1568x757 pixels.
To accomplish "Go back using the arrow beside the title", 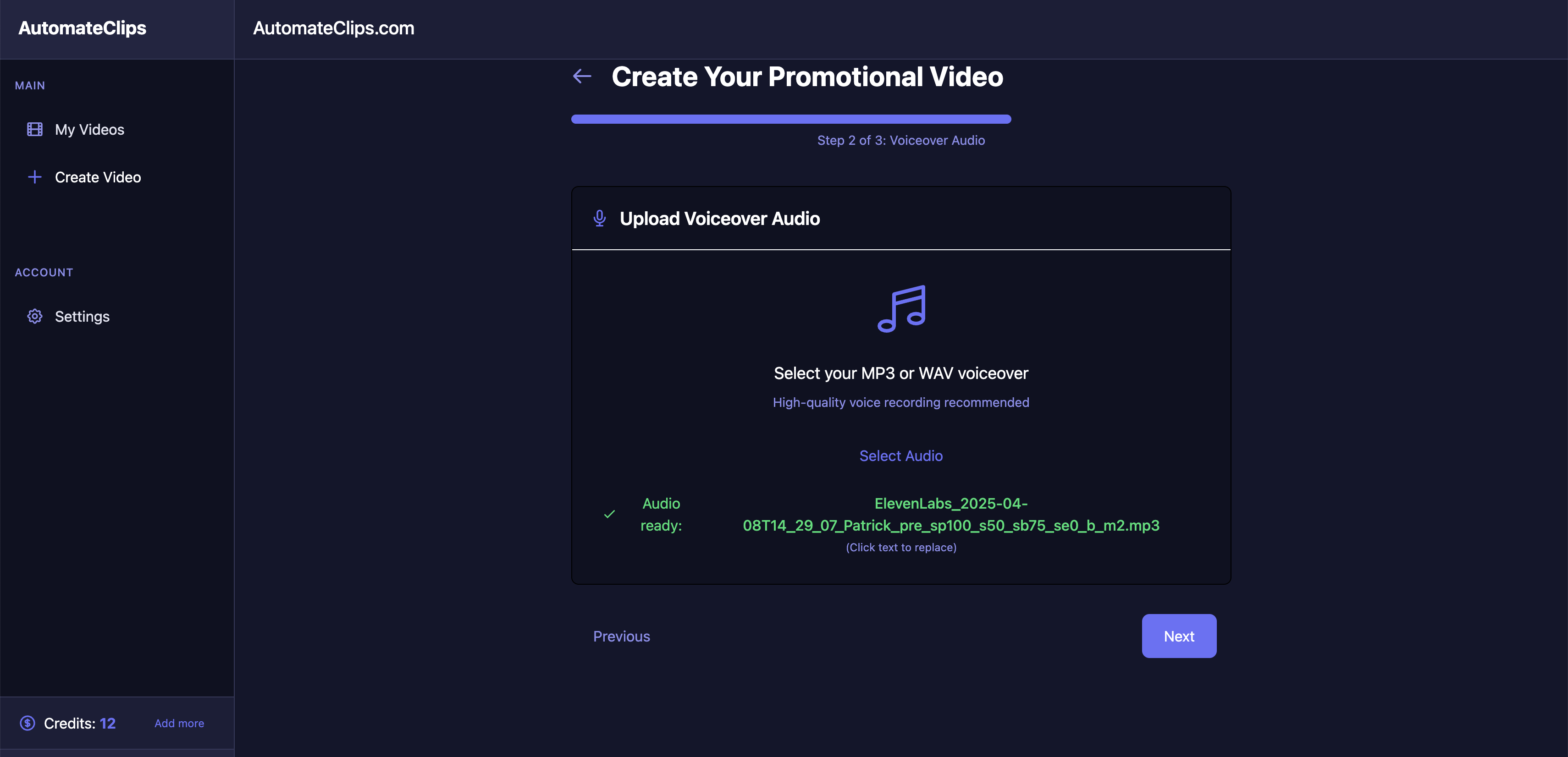I will click(581, 77).
